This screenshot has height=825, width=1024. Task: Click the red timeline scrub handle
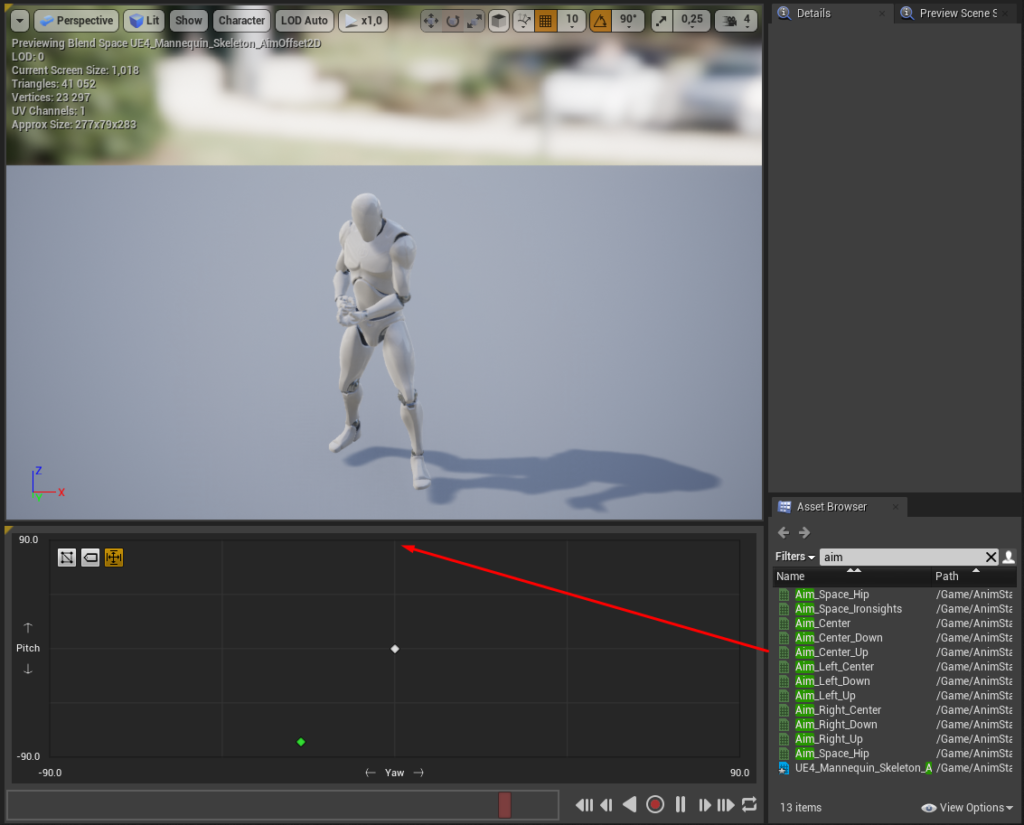click(504, 805)
